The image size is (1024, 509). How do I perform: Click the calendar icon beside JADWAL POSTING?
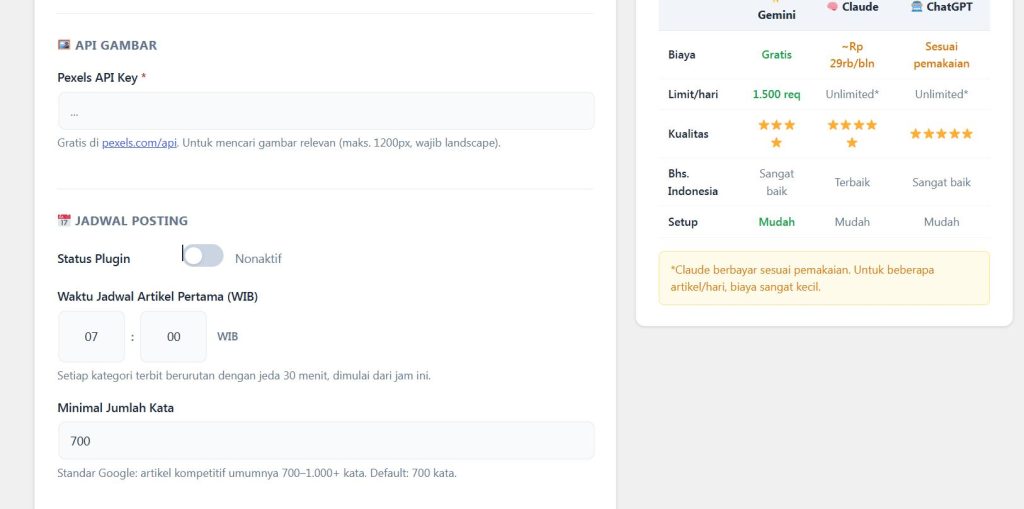tap(63, 220)
